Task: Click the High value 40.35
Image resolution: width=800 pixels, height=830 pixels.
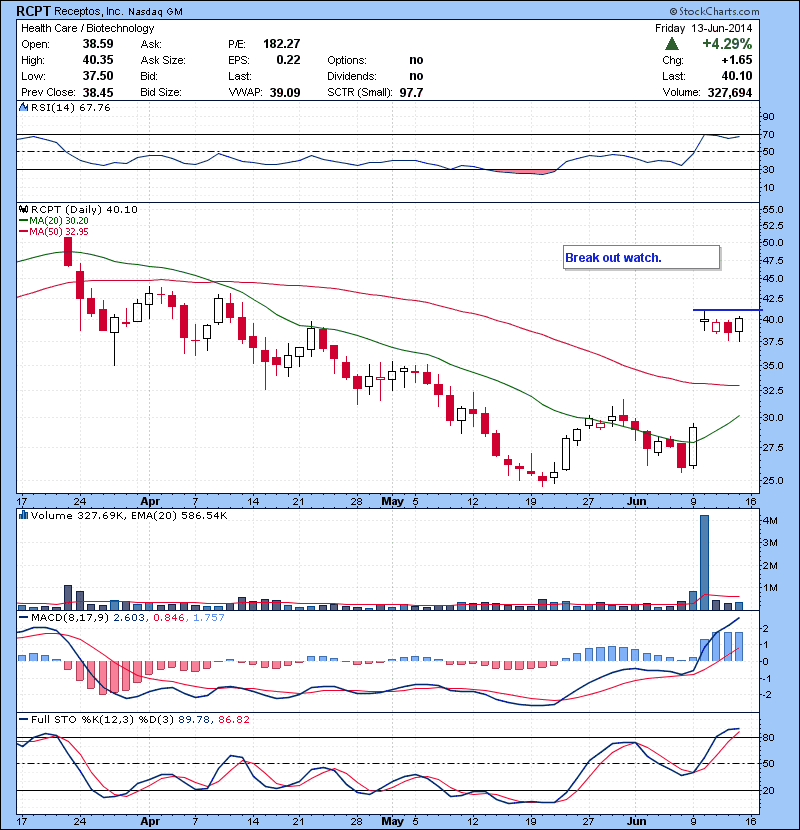Action: [98, 60]
